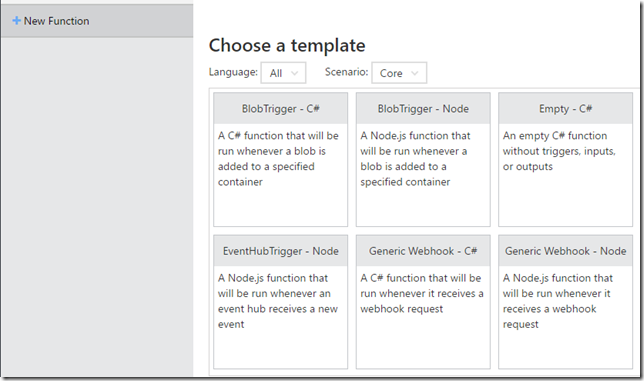Choose the EventHubTrigger - Node template card
644x381 pixels.
pos(281,302)
